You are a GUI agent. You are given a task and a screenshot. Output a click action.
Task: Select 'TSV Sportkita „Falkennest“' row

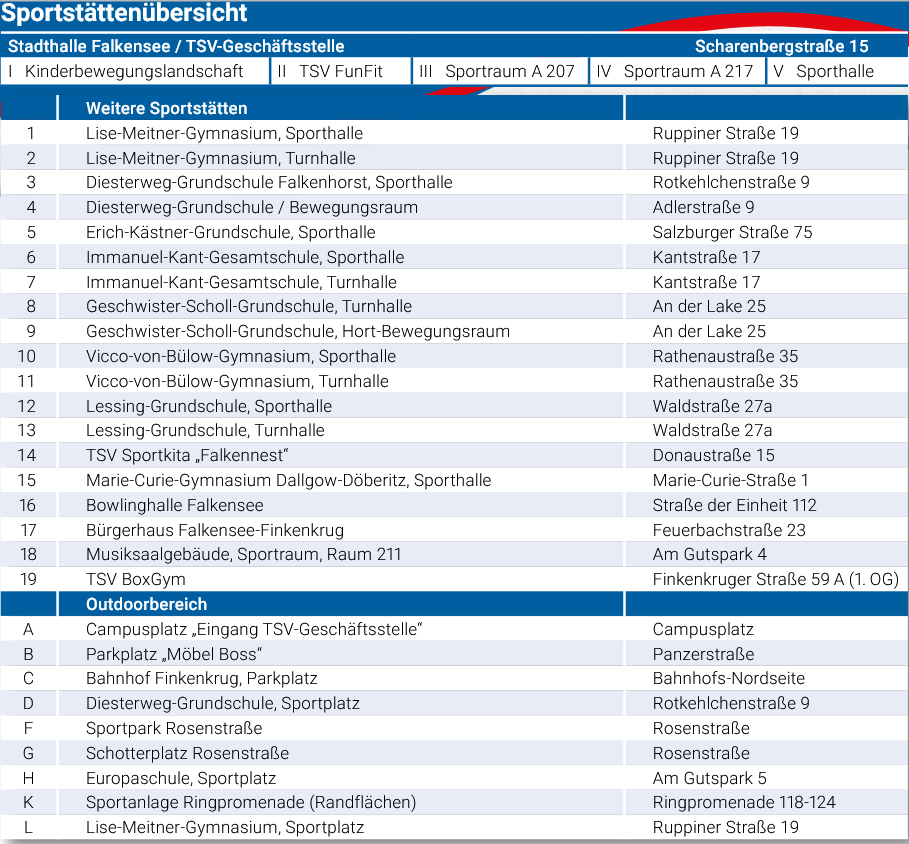tap(454, 455)
